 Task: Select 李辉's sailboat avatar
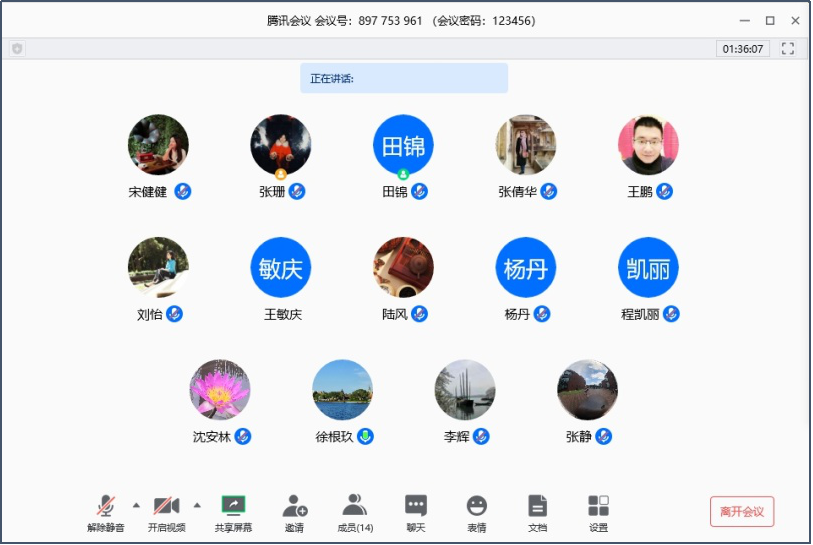[x=465, y=389]
